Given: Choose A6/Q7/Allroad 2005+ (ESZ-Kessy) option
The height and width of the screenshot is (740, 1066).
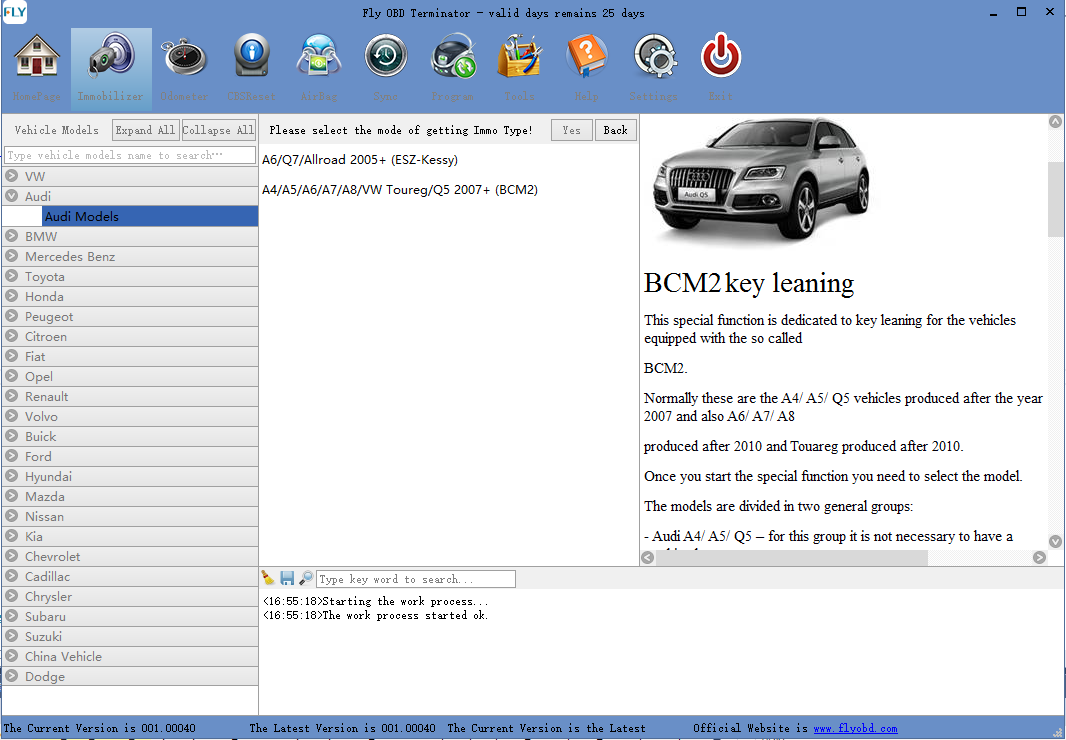Looking at the screenshot, I should click(360, 160).
